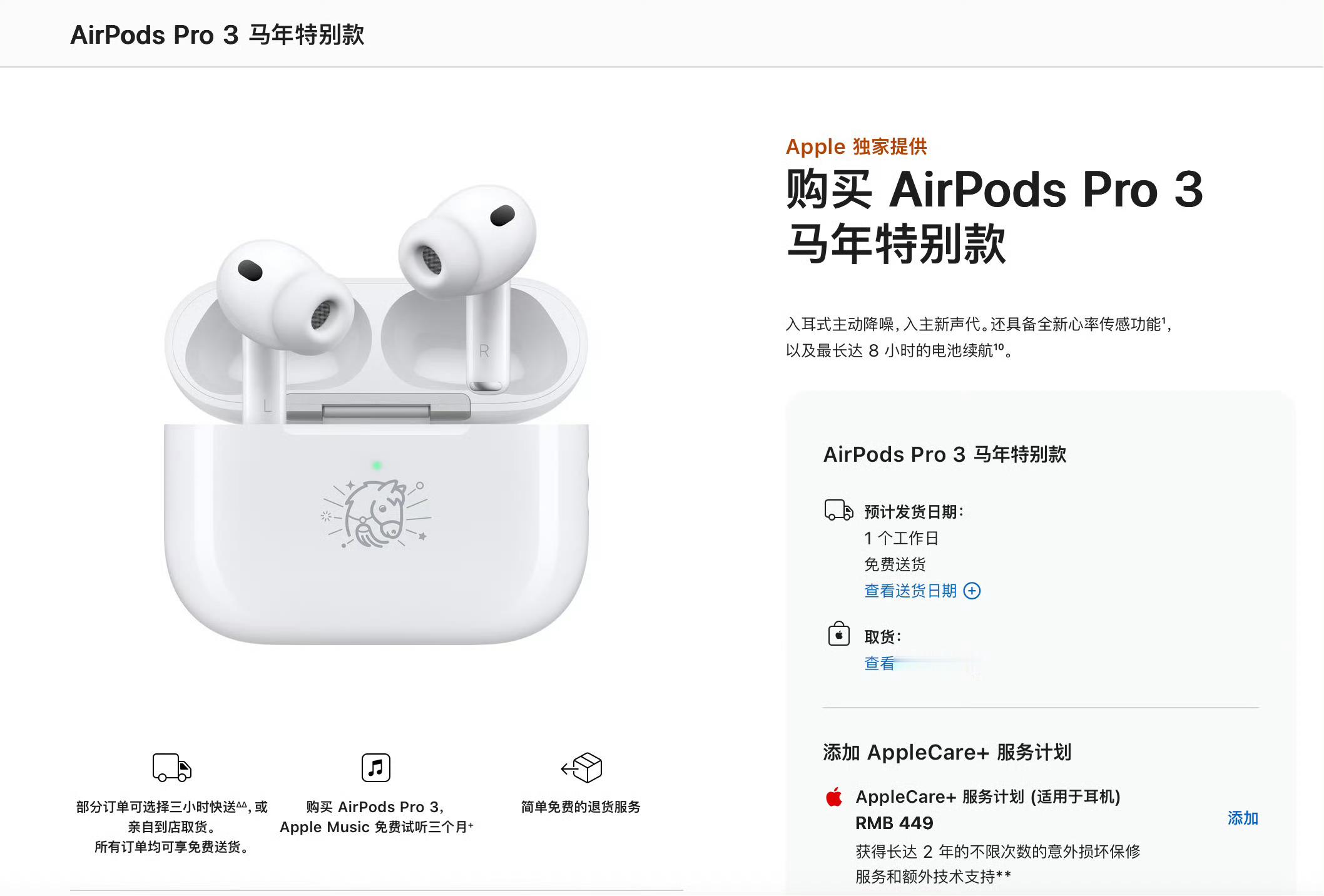The image size is (1324, 896).
Task: Click the 添加 AppleCare+ 服务计划 section heading
Action: 947,752
